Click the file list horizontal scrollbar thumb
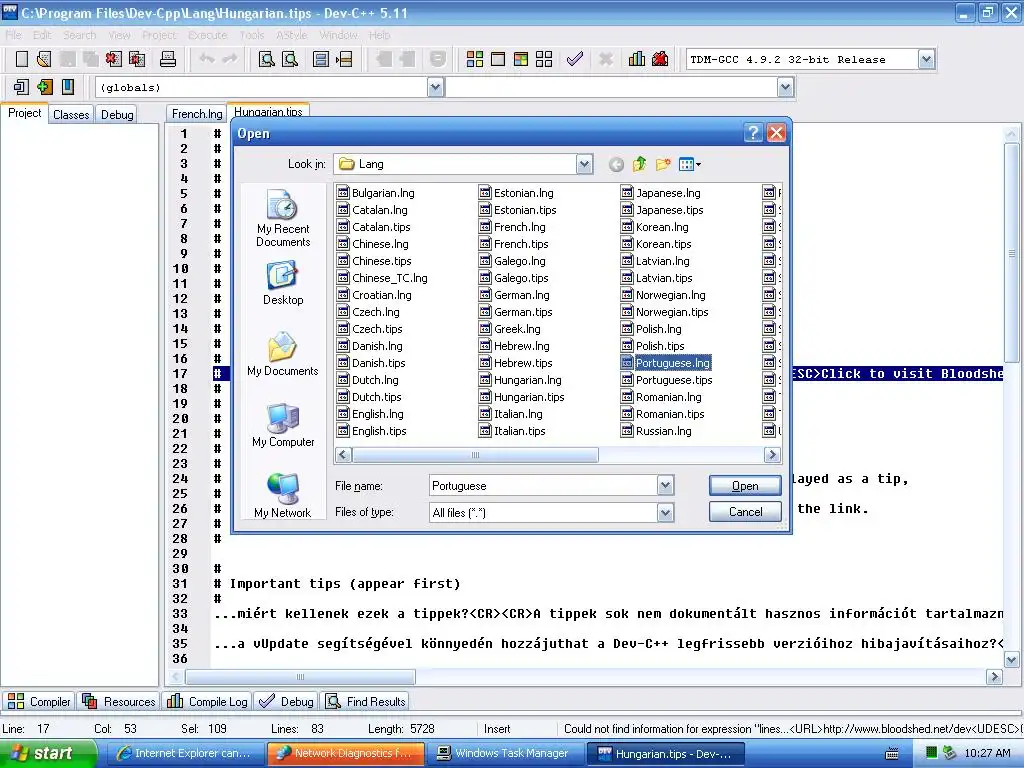The image size is (1024, 768). [x=475, y=455]
